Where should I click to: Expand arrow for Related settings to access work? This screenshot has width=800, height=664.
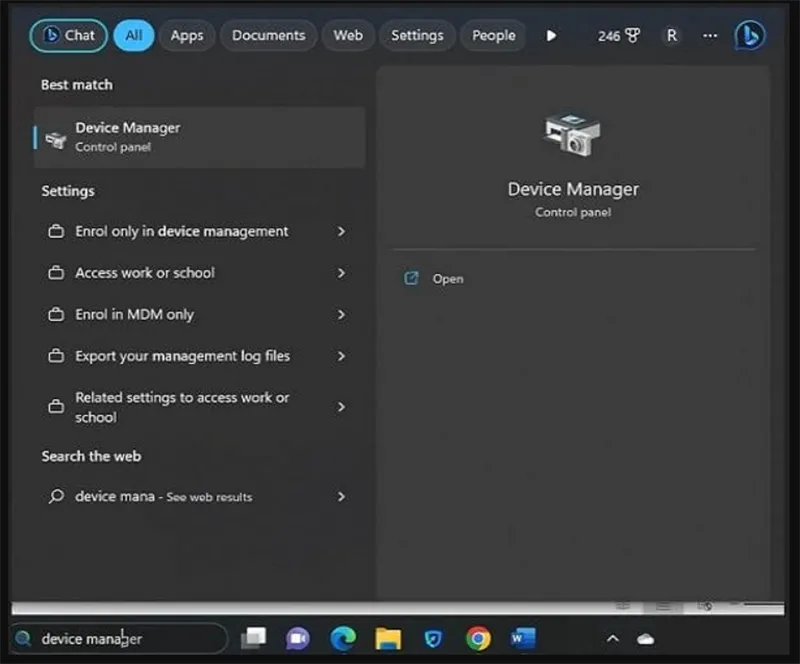pos(341,407)
